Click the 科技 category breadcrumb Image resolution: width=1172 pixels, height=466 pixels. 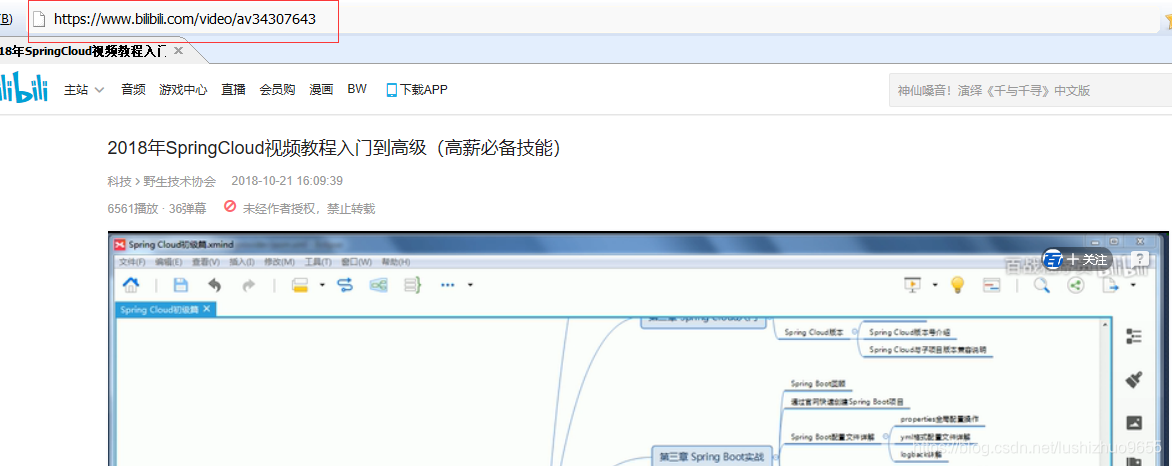click(120, 181)
